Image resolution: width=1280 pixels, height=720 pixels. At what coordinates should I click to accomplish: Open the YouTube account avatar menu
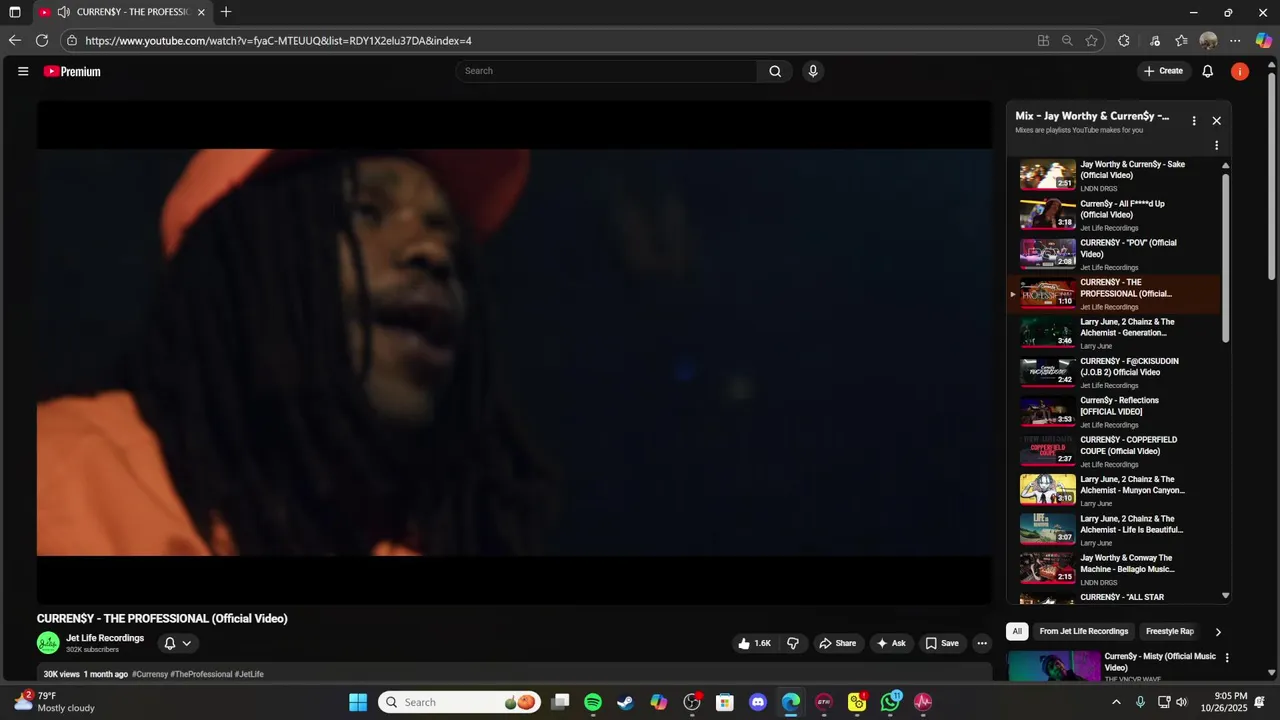pos(1240,71)
